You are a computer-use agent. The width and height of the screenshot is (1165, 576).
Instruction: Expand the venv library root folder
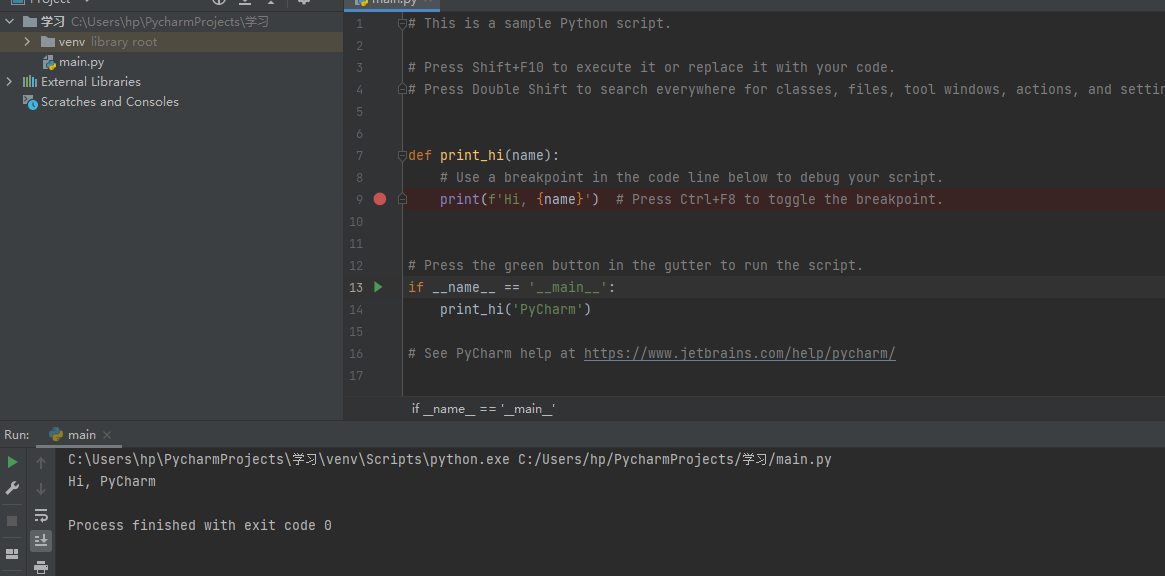(x=28, y=42)
